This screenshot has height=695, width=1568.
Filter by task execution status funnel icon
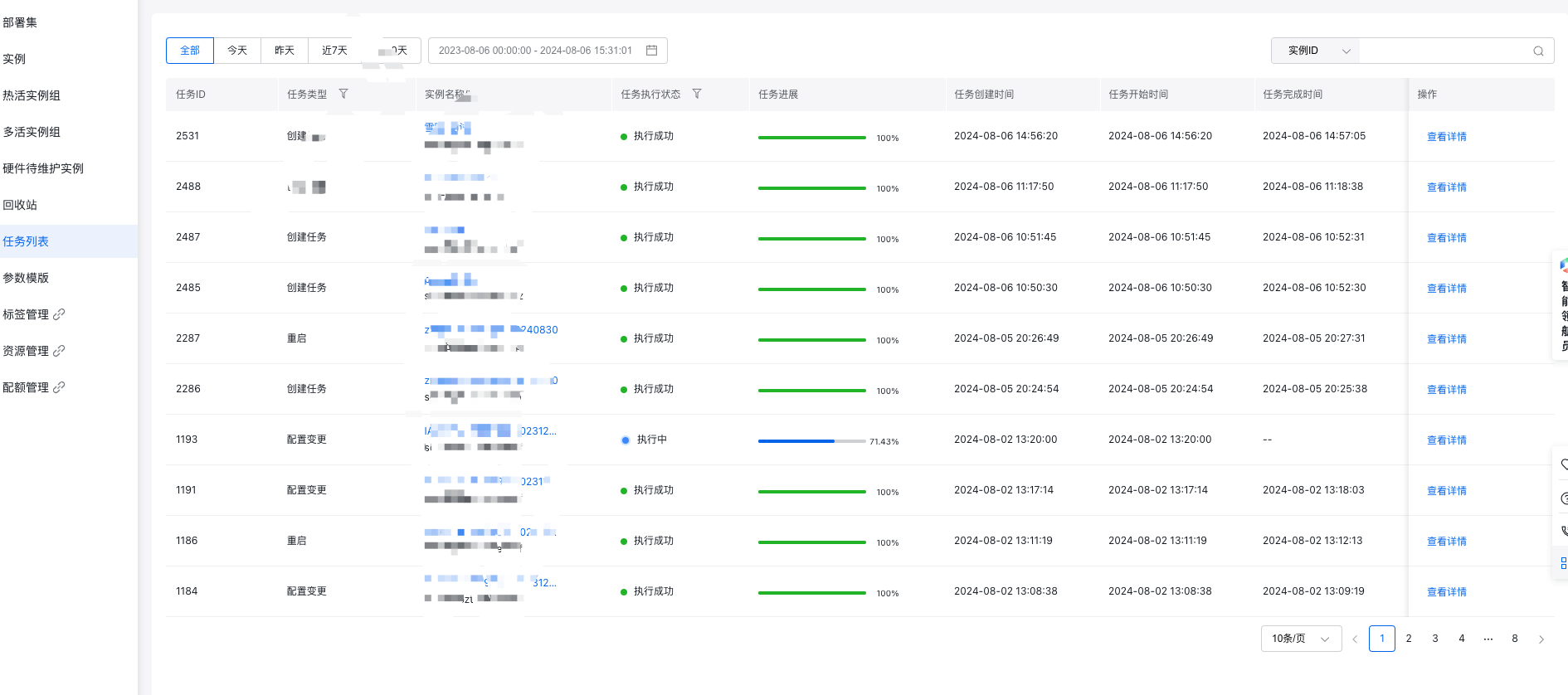697,95
